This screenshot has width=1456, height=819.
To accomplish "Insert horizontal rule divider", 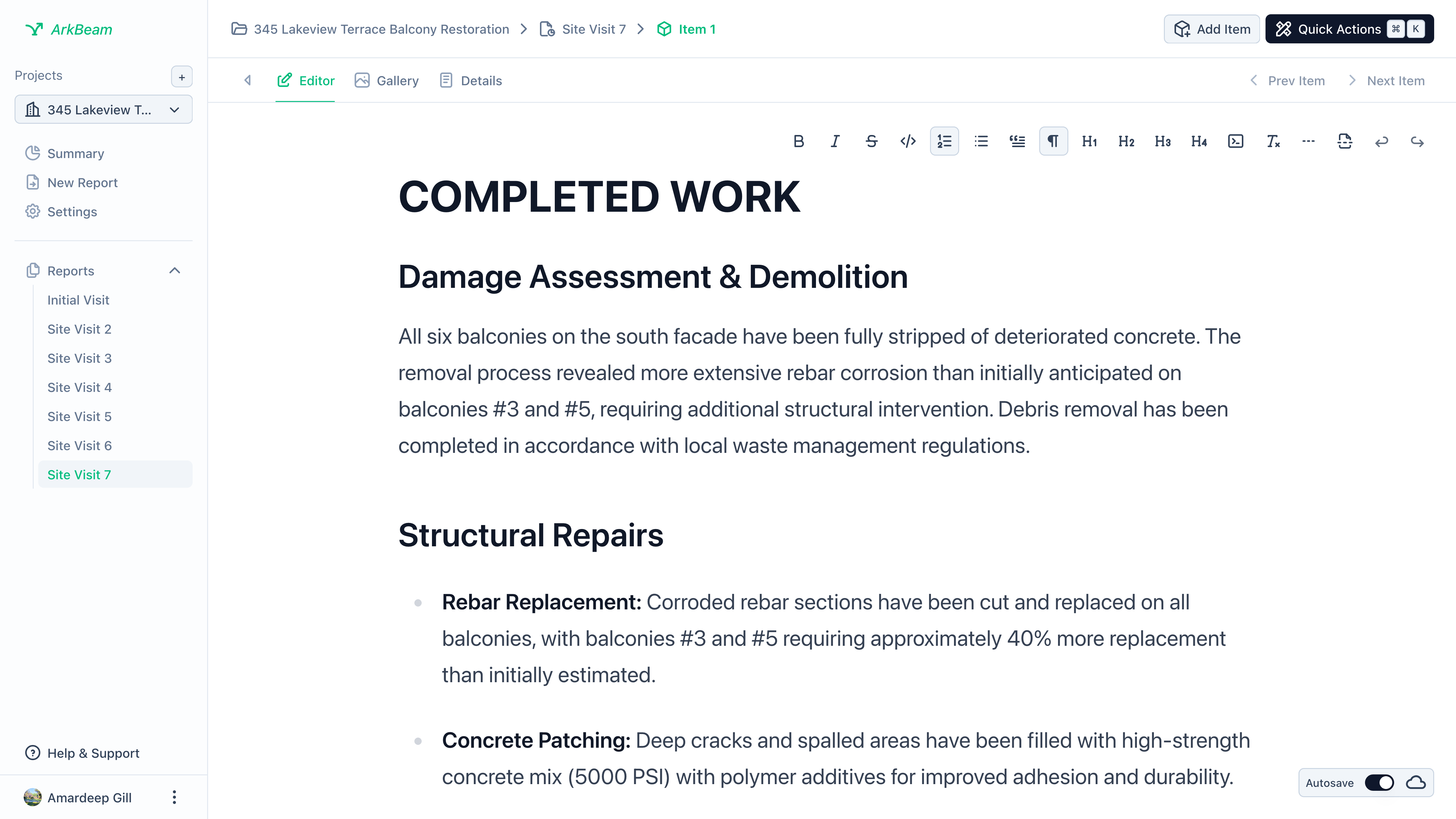I will tap(1309, 141).
